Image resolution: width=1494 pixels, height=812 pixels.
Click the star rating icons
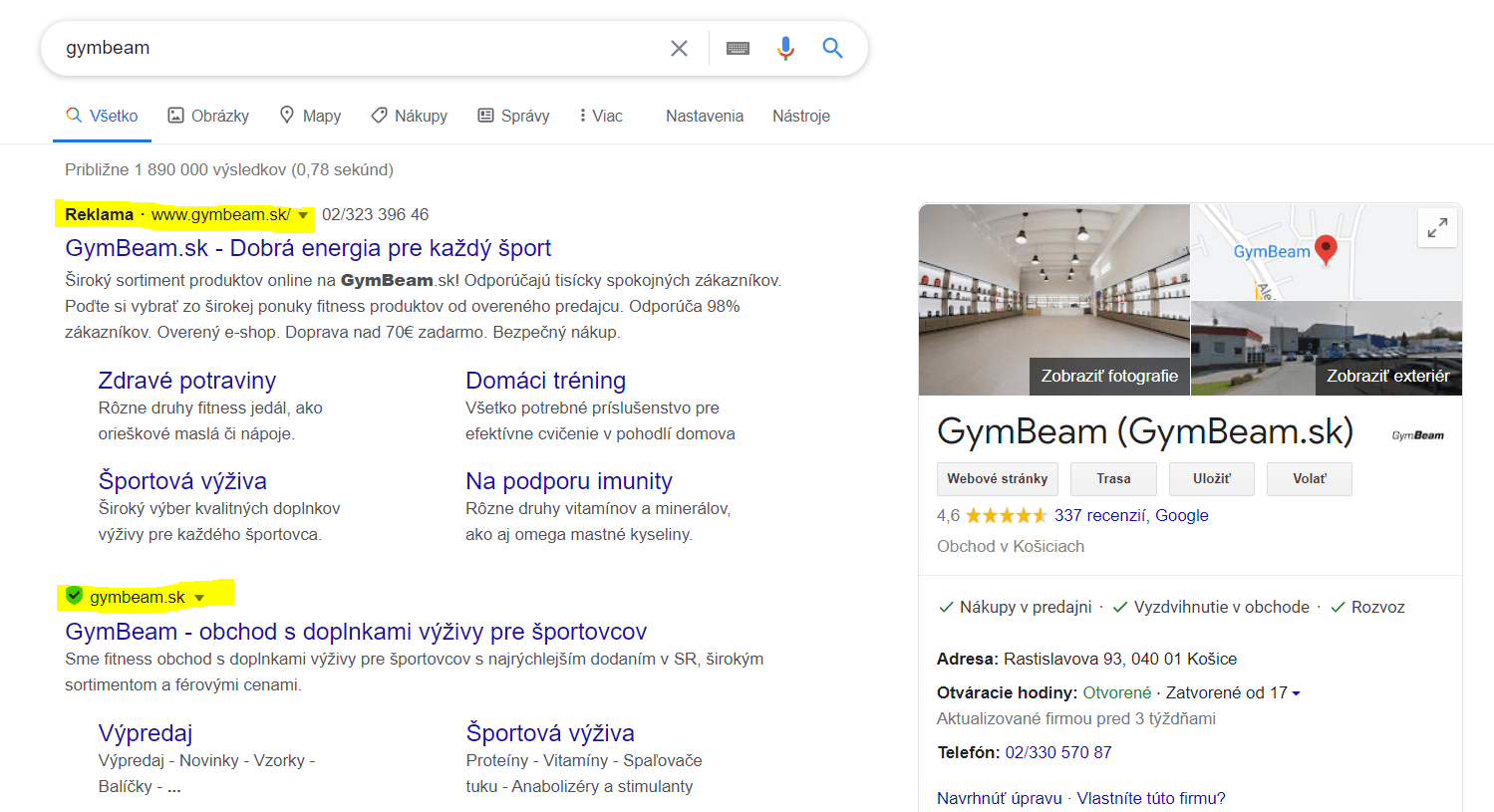click(x=1006, y=515)
